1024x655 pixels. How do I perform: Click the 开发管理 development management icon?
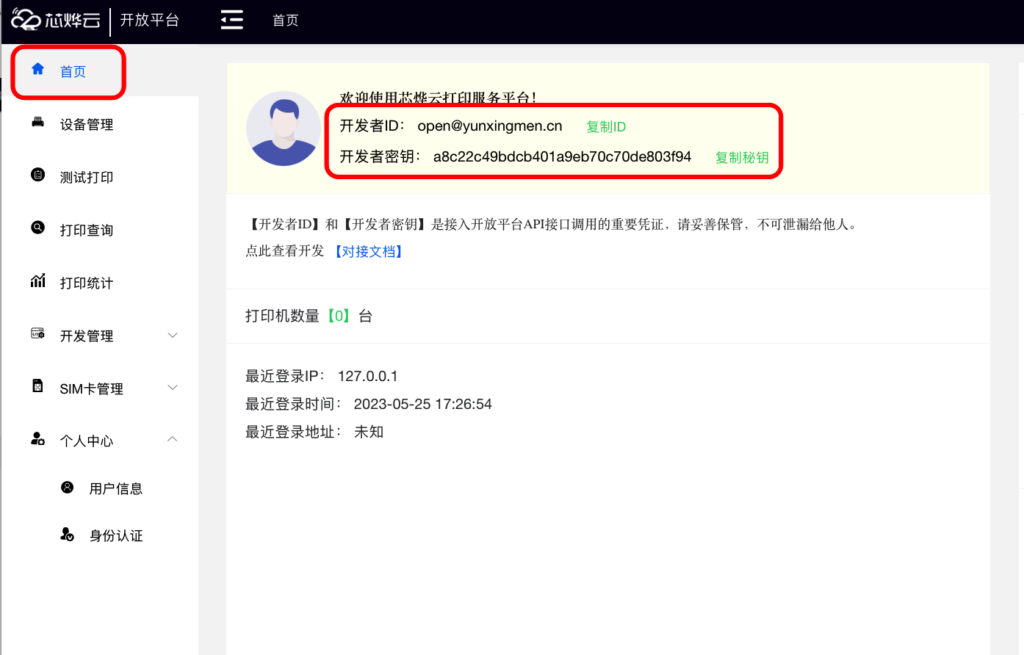click(x=35, y=334)
